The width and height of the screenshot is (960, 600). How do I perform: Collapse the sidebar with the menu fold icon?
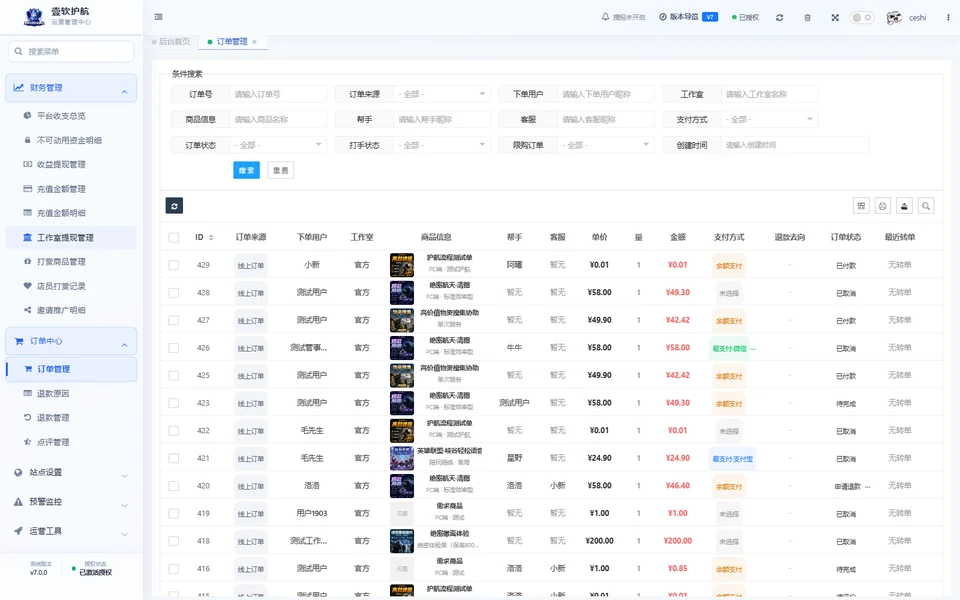tap(159, 17)
